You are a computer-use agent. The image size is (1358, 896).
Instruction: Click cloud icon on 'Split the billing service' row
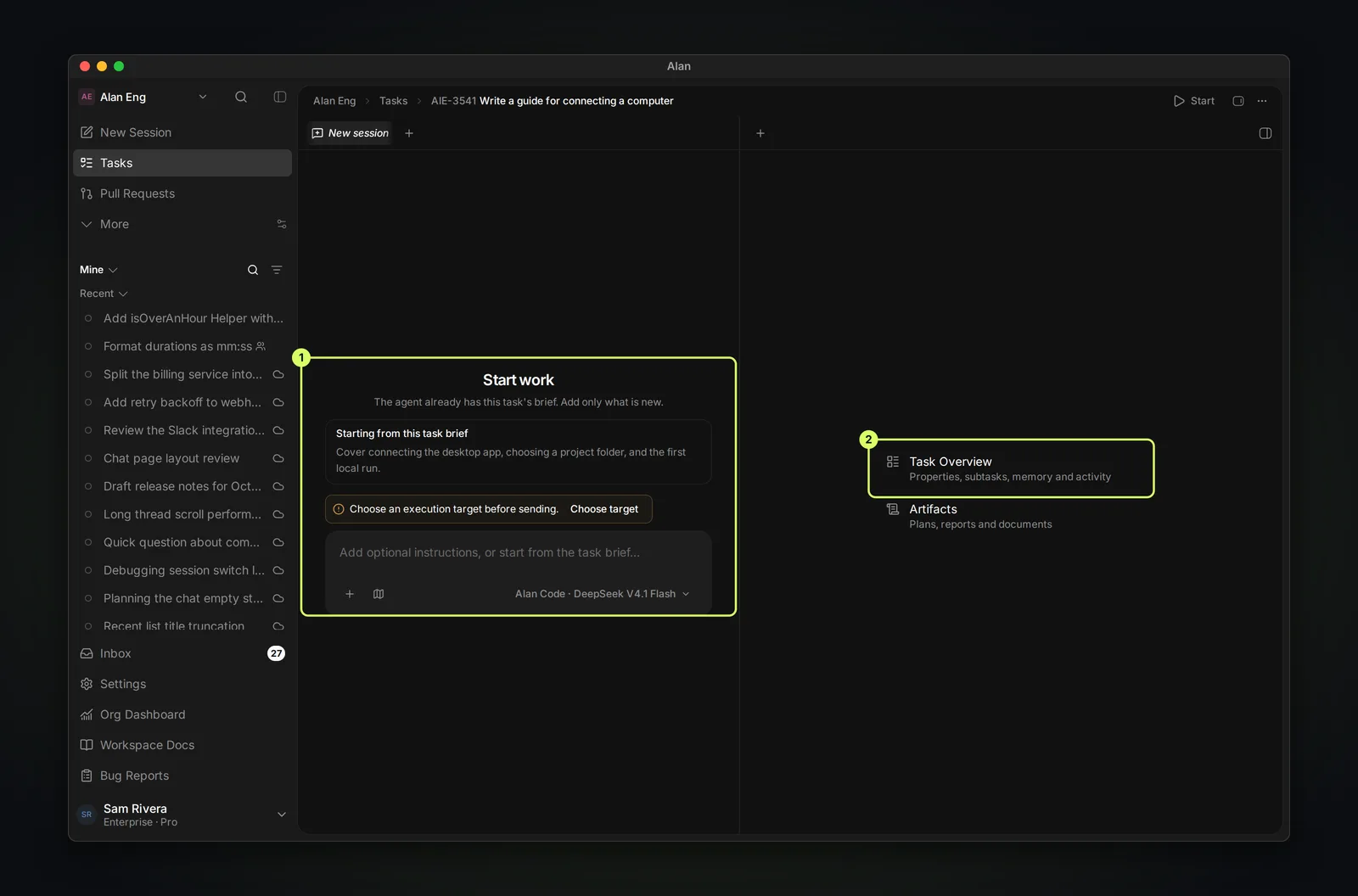[278, 374]
